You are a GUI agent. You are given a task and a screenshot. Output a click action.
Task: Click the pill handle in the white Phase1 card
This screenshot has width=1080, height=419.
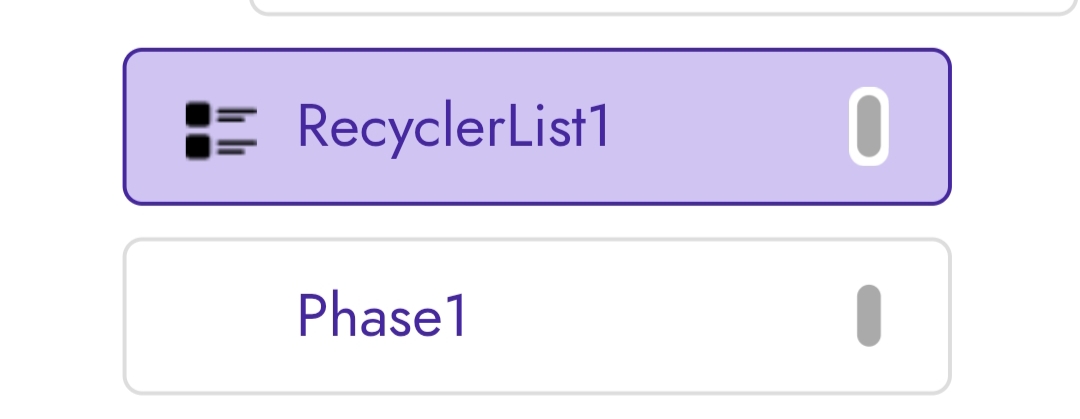[869, 316]
